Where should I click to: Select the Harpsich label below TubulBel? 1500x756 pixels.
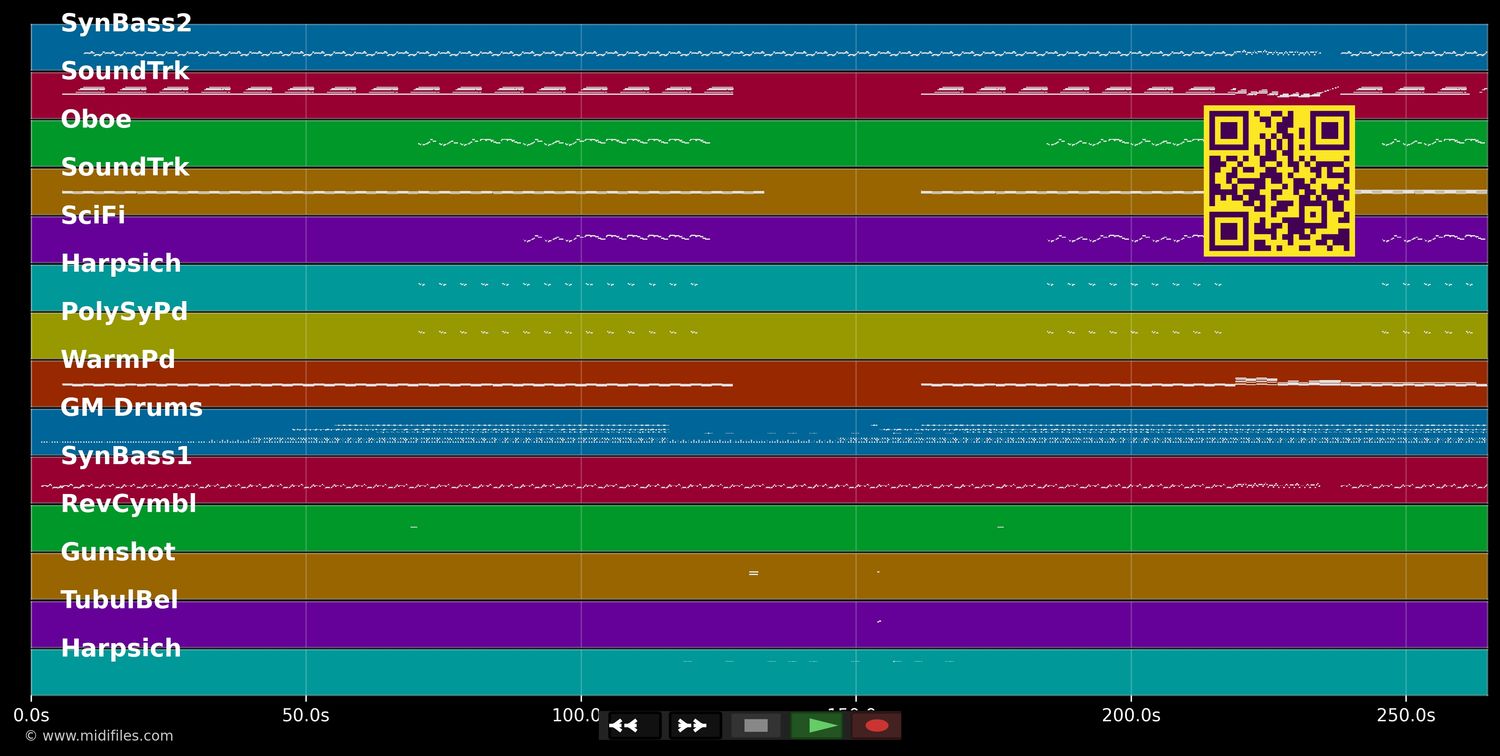(x=121, y=648)
